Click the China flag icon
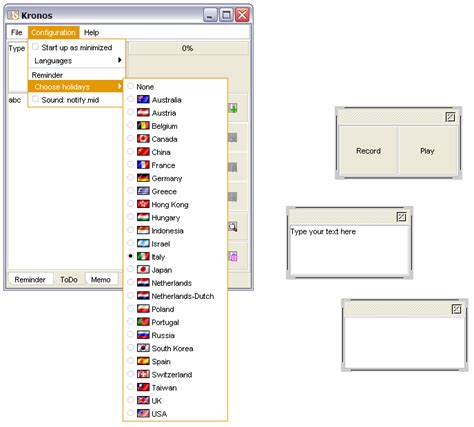The image size is (474, 427). click(x=143, y=152)
